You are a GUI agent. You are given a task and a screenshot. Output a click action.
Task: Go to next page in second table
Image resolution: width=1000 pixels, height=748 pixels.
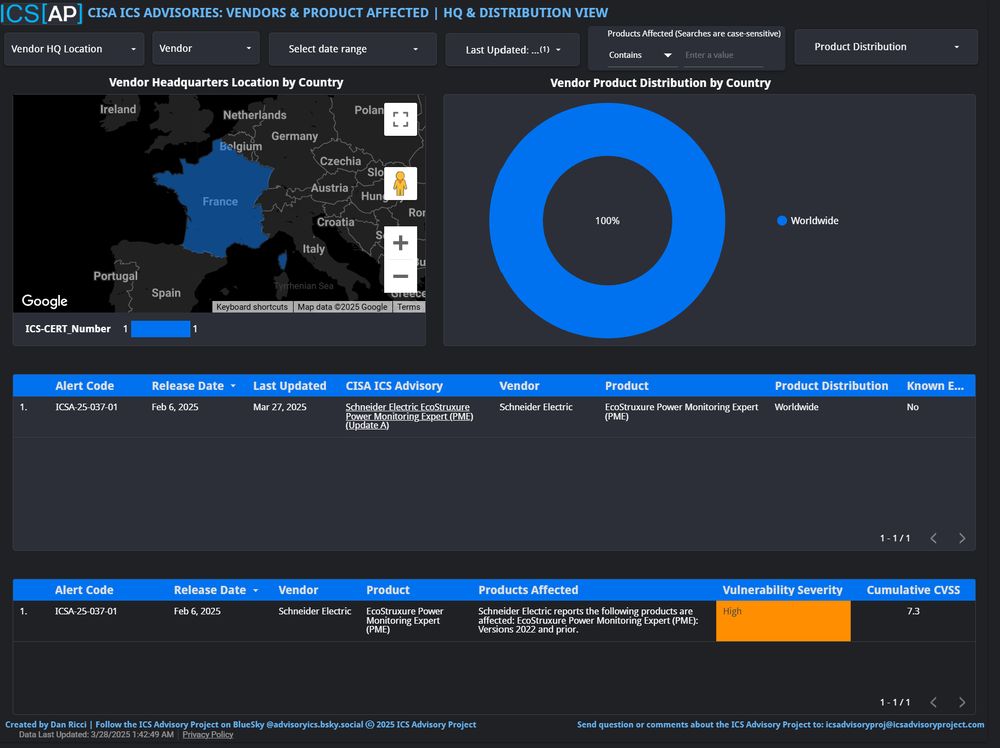(x=962, y=702)
